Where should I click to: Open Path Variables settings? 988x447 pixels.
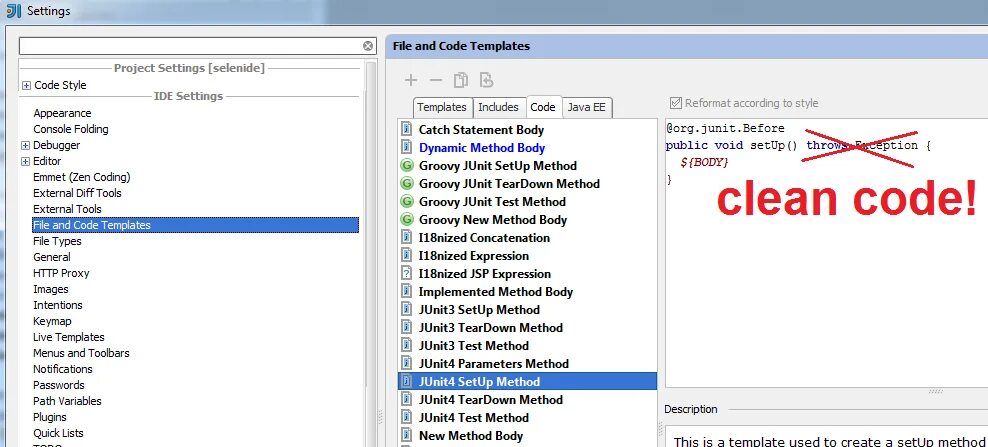[67, 401]
